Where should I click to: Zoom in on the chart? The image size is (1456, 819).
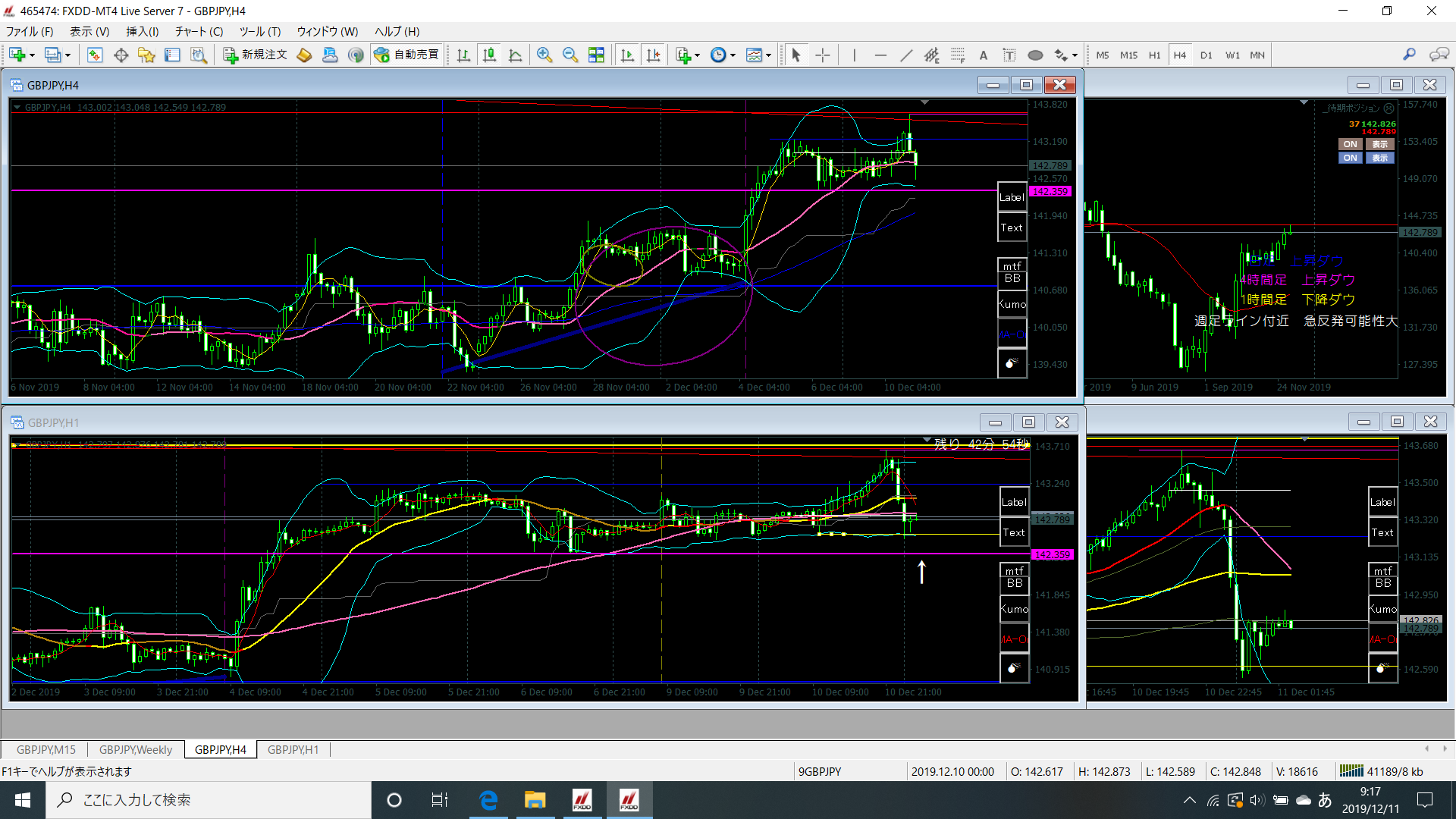click(544, 55)
